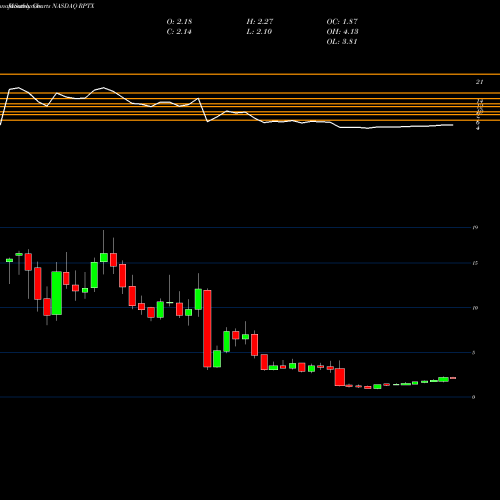Click the white indicator line's right endpoint
This screenshot has width=500, height=500.
453,125
